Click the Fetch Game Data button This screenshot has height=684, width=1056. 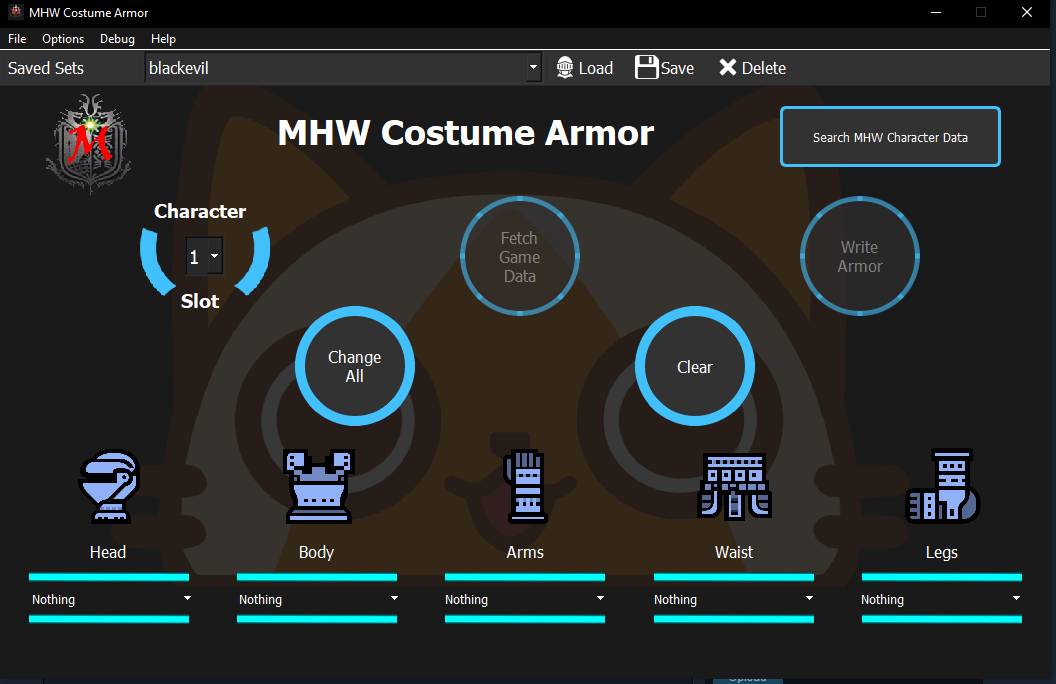519,256
